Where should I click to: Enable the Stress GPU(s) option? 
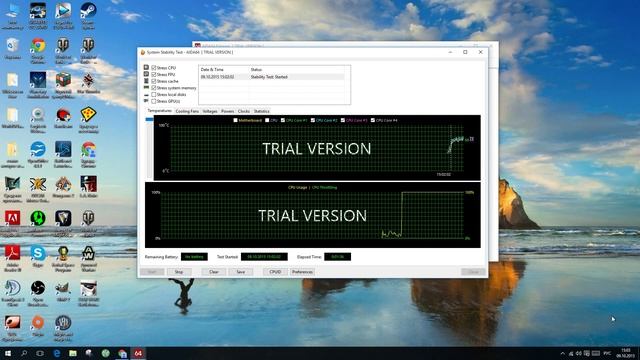(x=154, y=101)
